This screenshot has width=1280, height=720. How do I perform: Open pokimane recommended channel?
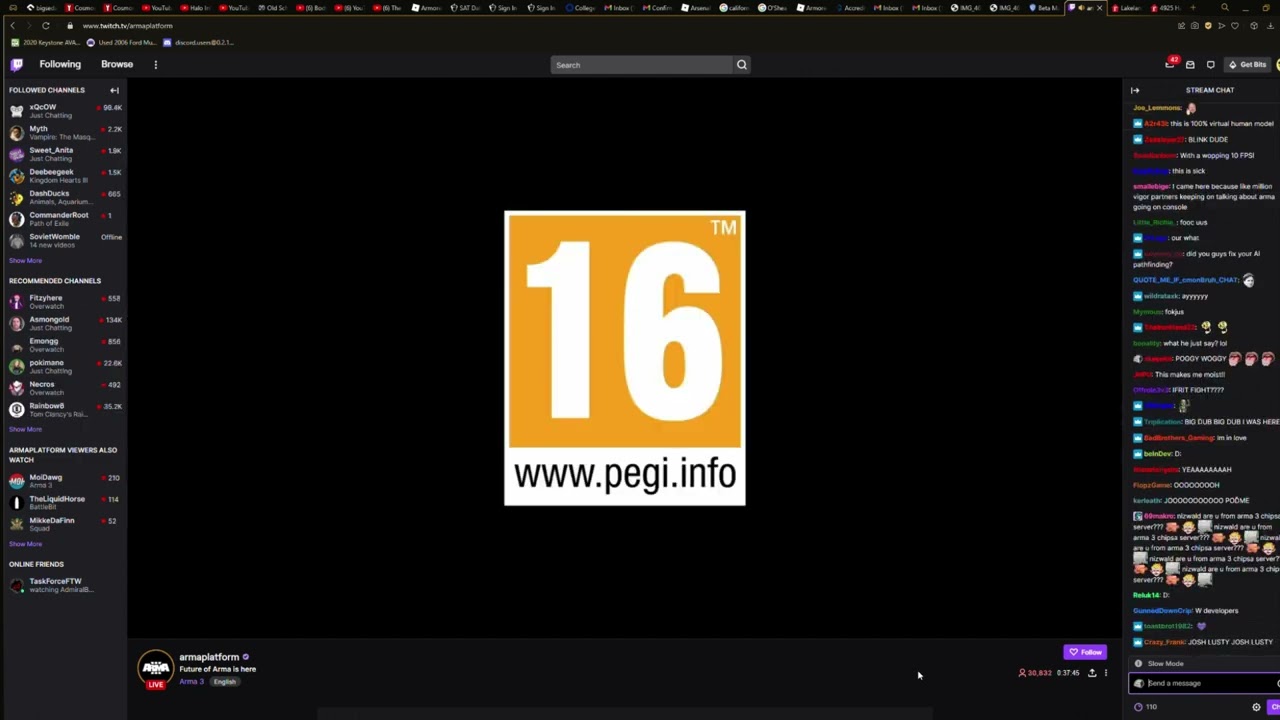click(x=65, y=367)
